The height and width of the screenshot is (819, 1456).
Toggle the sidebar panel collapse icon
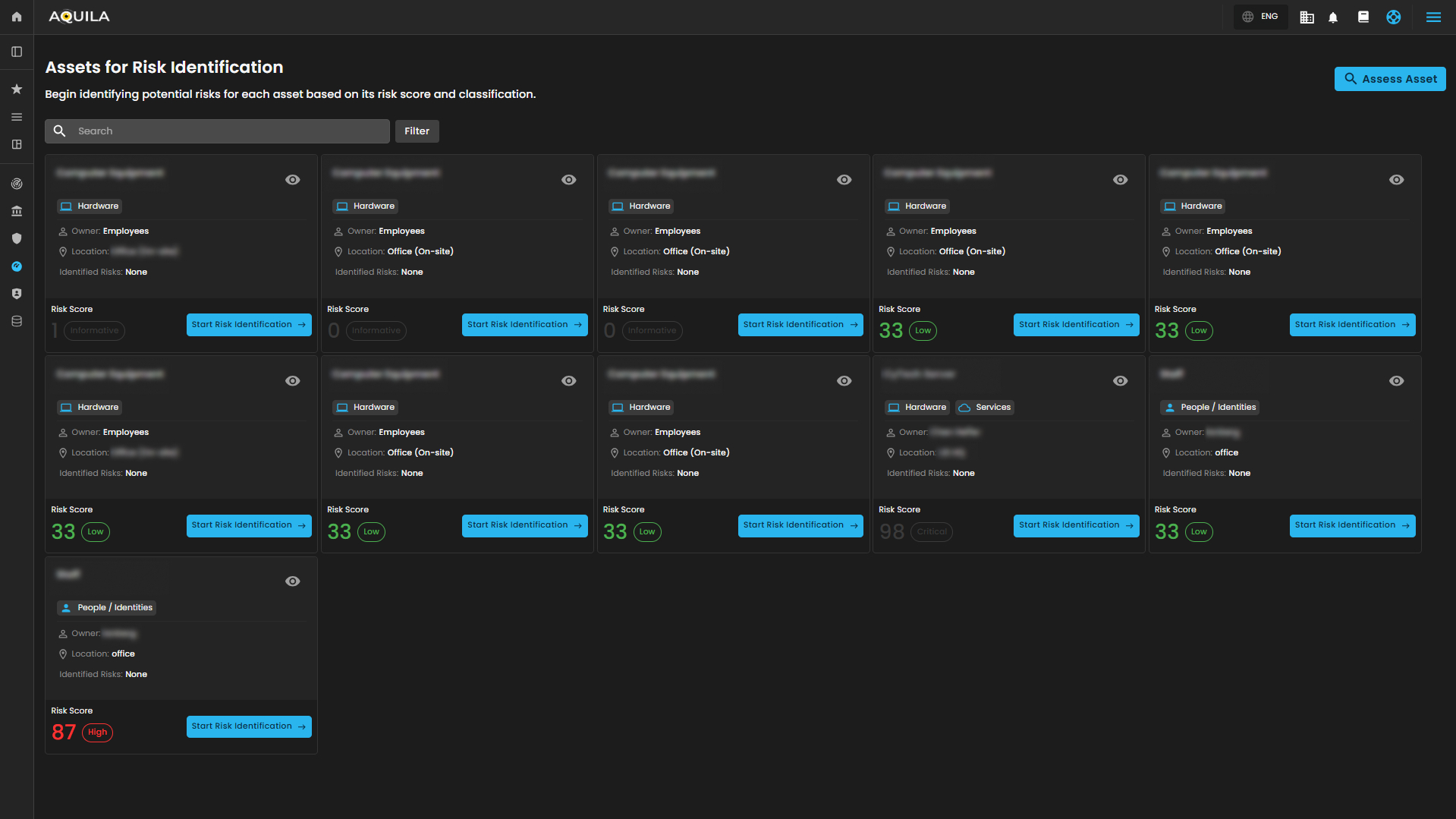[17, 52]
